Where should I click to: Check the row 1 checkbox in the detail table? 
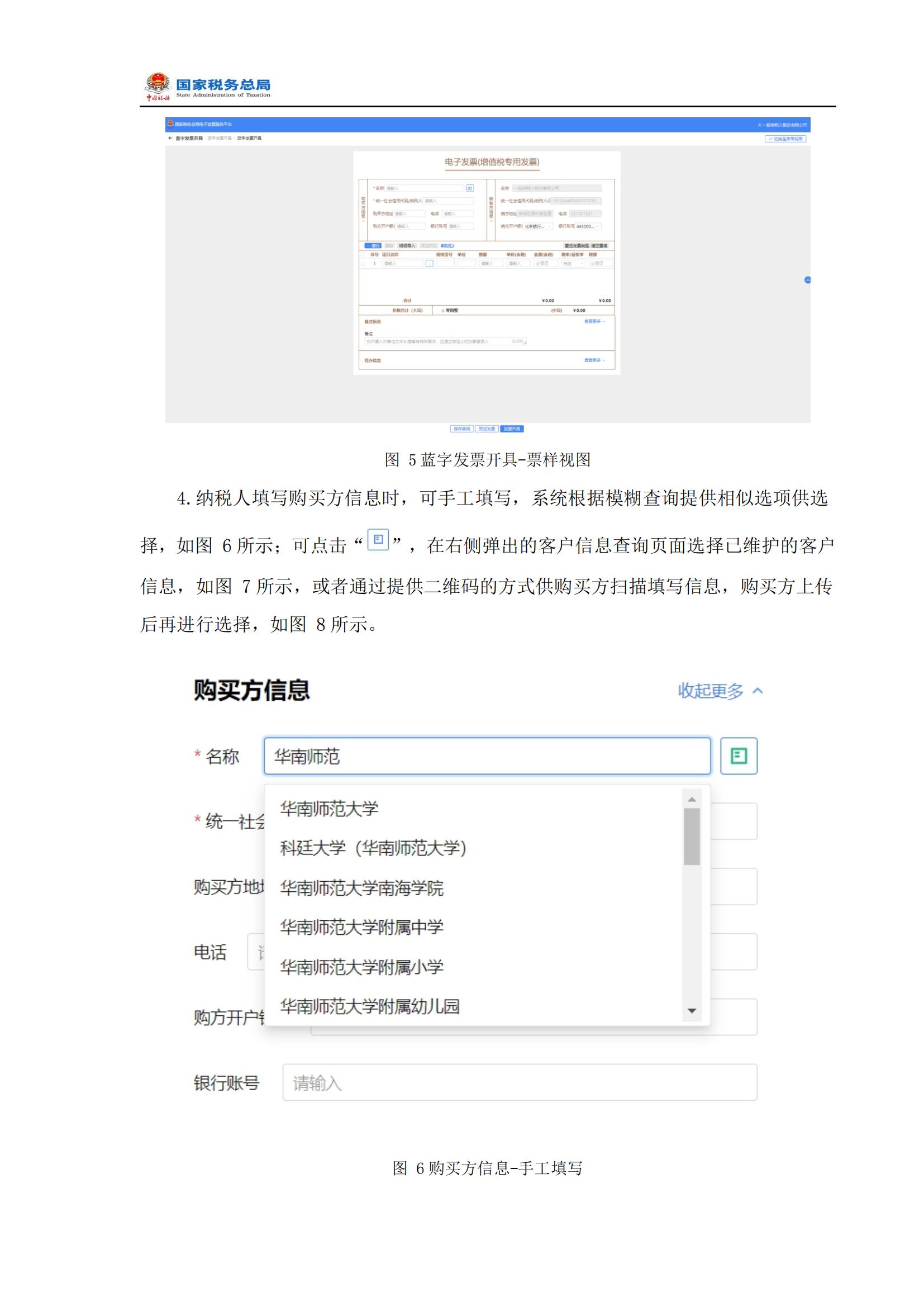(x=364, y=263)
